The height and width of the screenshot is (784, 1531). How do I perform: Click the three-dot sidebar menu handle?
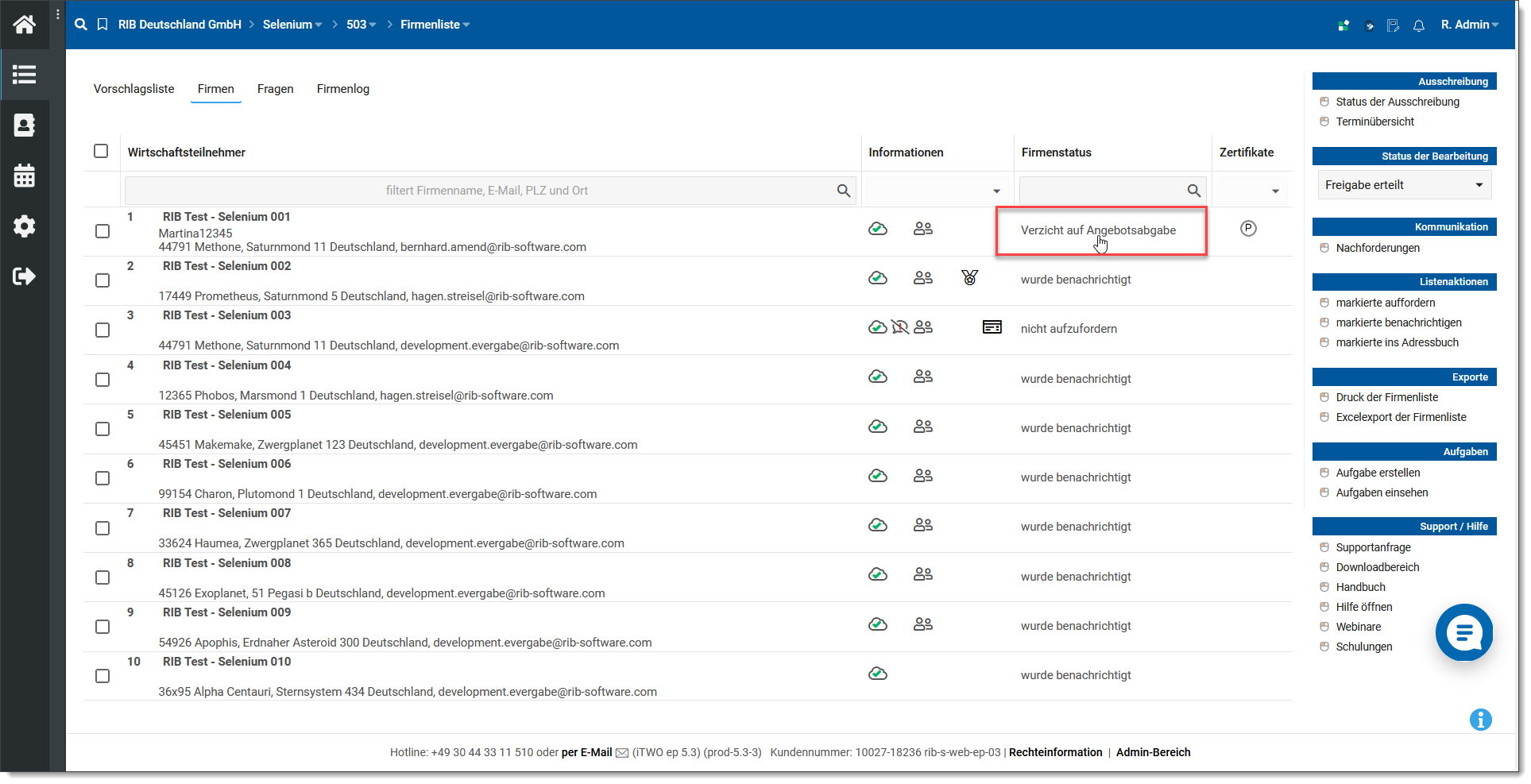click(x=58, y=14)
